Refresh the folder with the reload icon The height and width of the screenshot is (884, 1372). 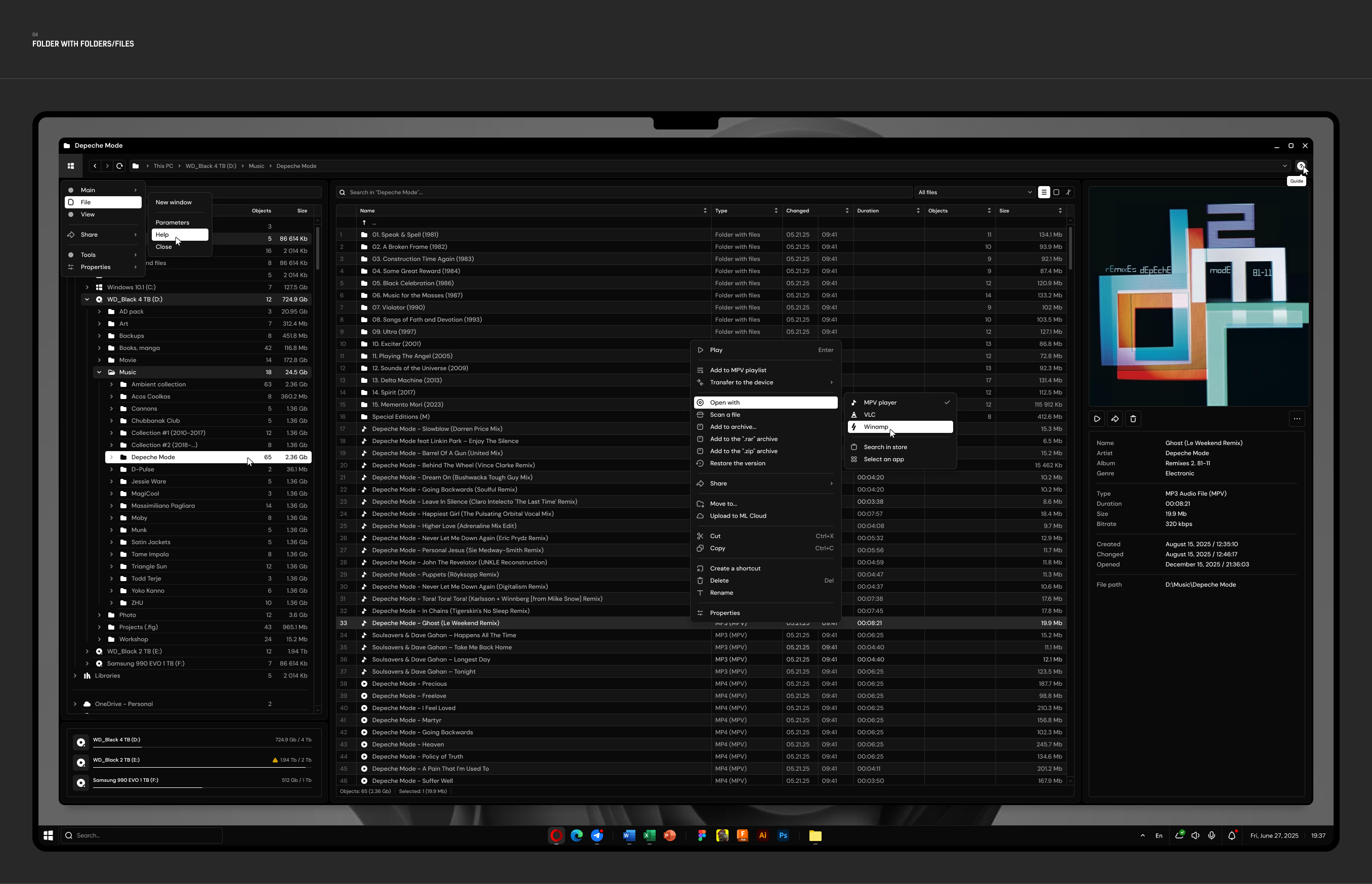(x=119, y=166)
